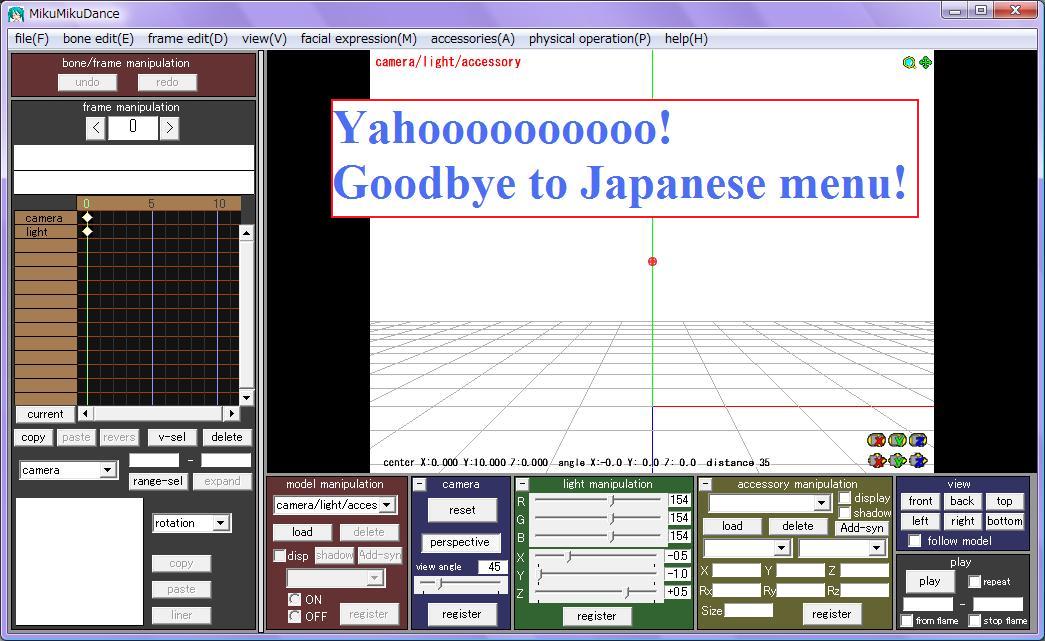Open the file(F) menu
The height and width of the screenshot is (641, 1045).
[x=32, y=39]
